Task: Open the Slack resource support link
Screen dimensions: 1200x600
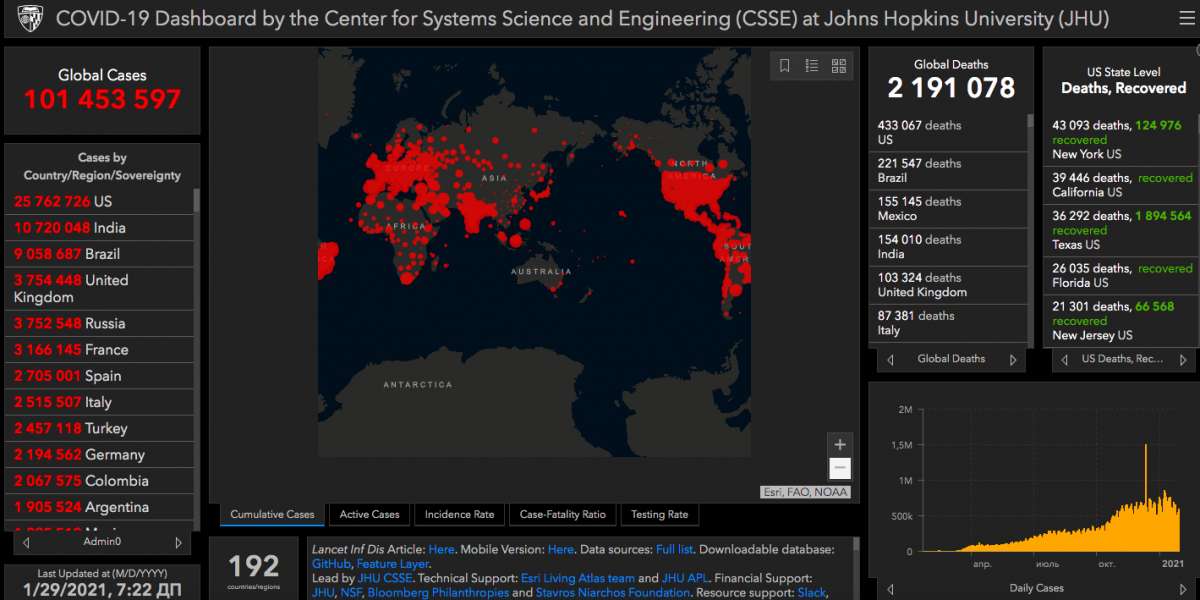Action: click(810, 592)
